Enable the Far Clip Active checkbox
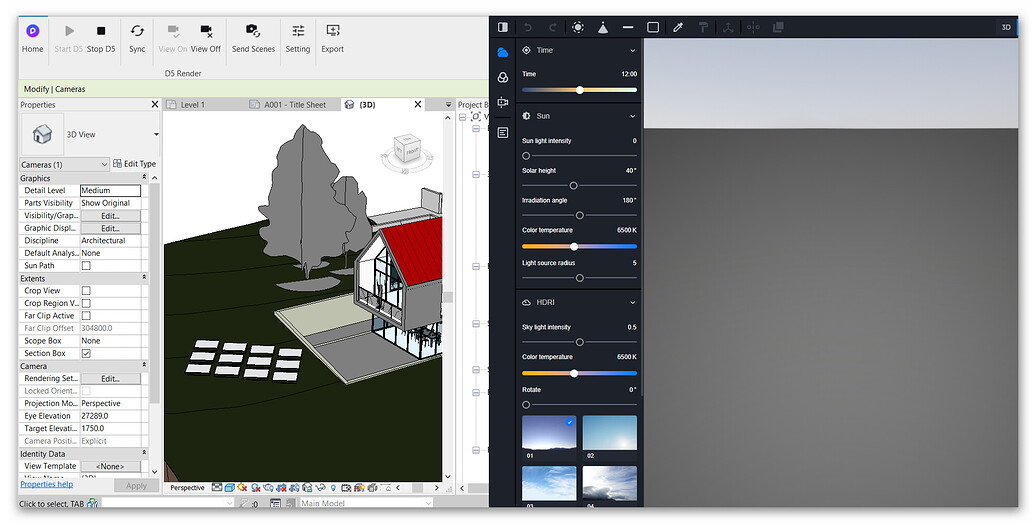This screenshot has height=523, width=1035. 86,316
